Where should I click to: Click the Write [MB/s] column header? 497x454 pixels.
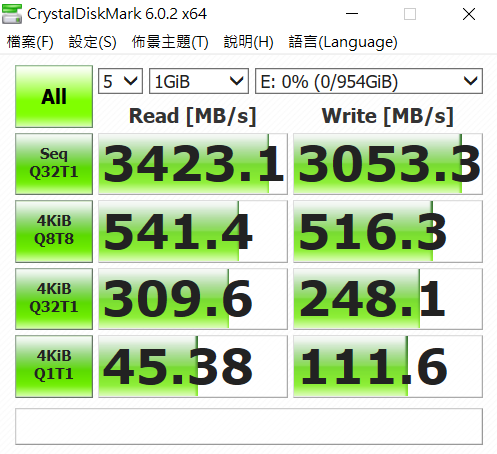[387, 116]
